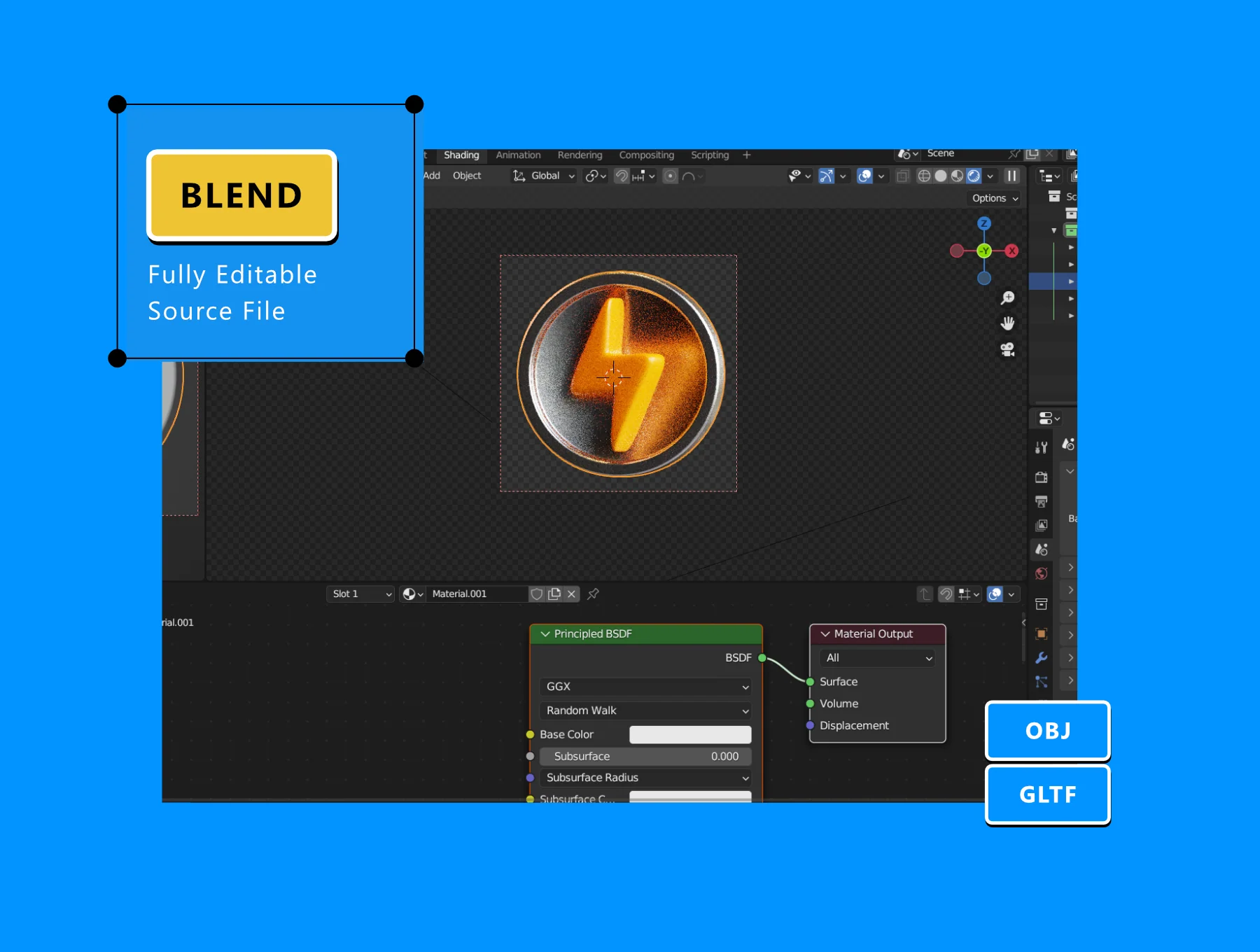
Task: Open the Properties editor type dropdown
Action: coord(1049,419)
